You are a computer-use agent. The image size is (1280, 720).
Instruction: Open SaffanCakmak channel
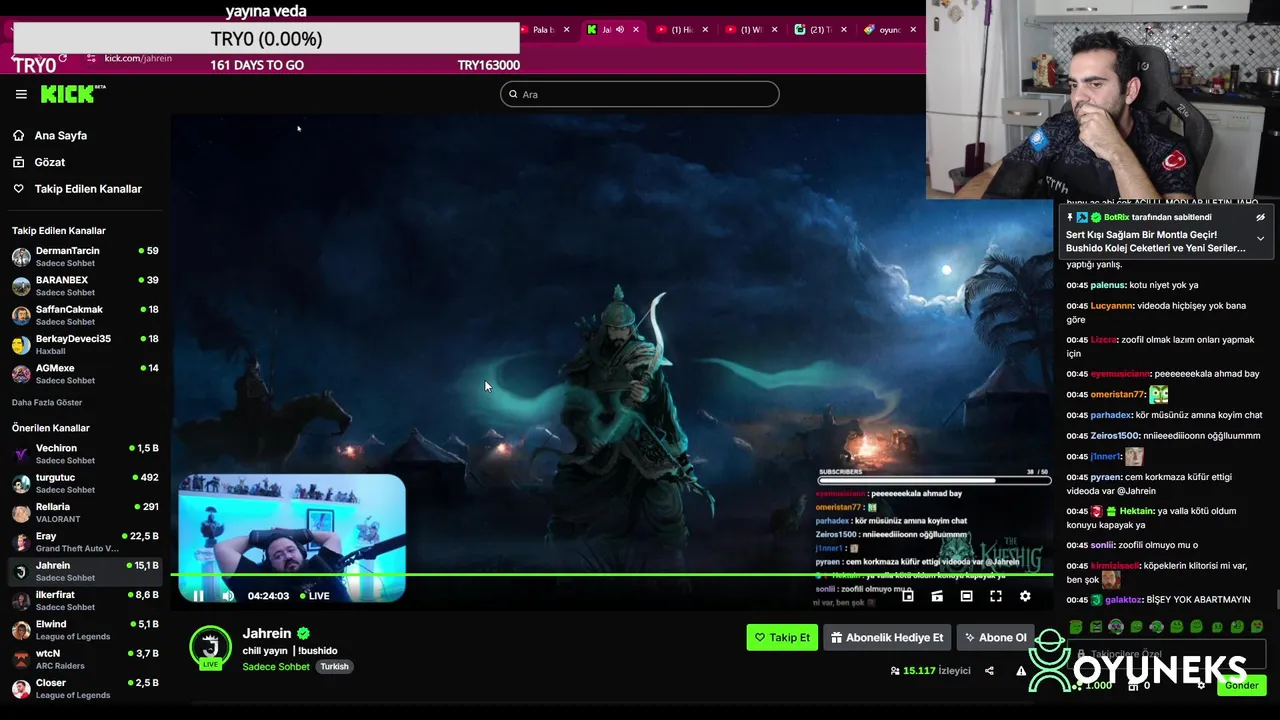pos(85,315)
